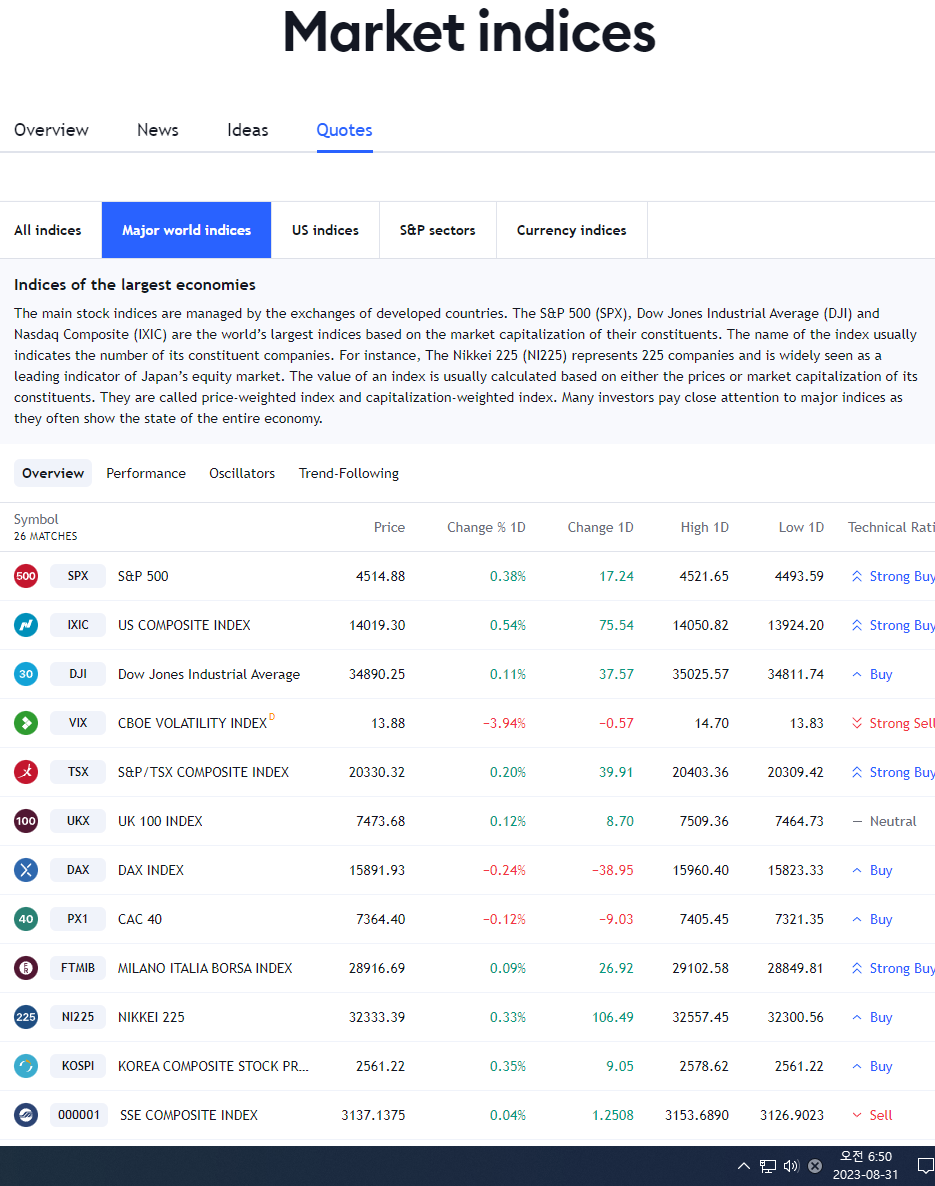Click the SSE 000001 logo icon
Viewport: 935px width, 1186px height.
pyautogui.click(x=26, y=1115)
